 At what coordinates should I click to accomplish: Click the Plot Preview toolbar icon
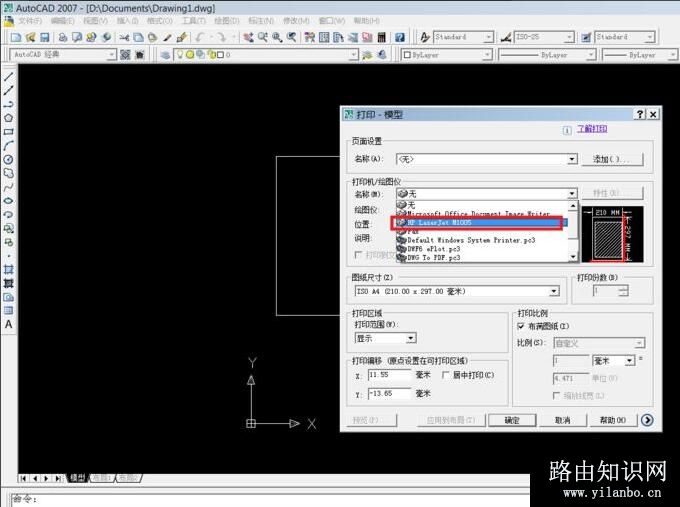[77, 37]
